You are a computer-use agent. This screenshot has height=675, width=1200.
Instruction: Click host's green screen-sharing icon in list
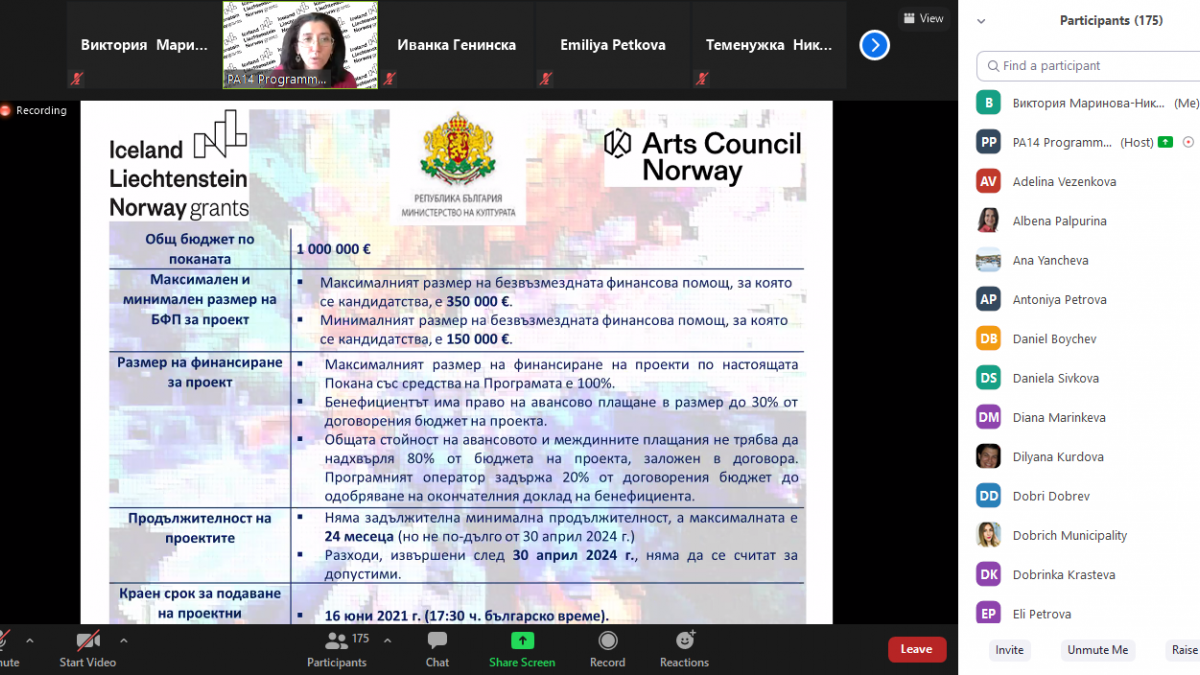(x=1166, y=142)
